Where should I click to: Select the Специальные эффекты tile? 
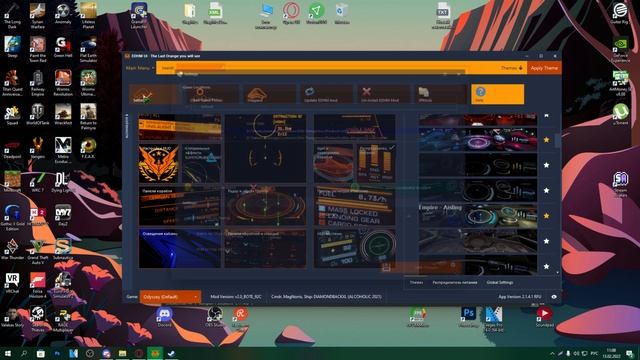point(202,163)
